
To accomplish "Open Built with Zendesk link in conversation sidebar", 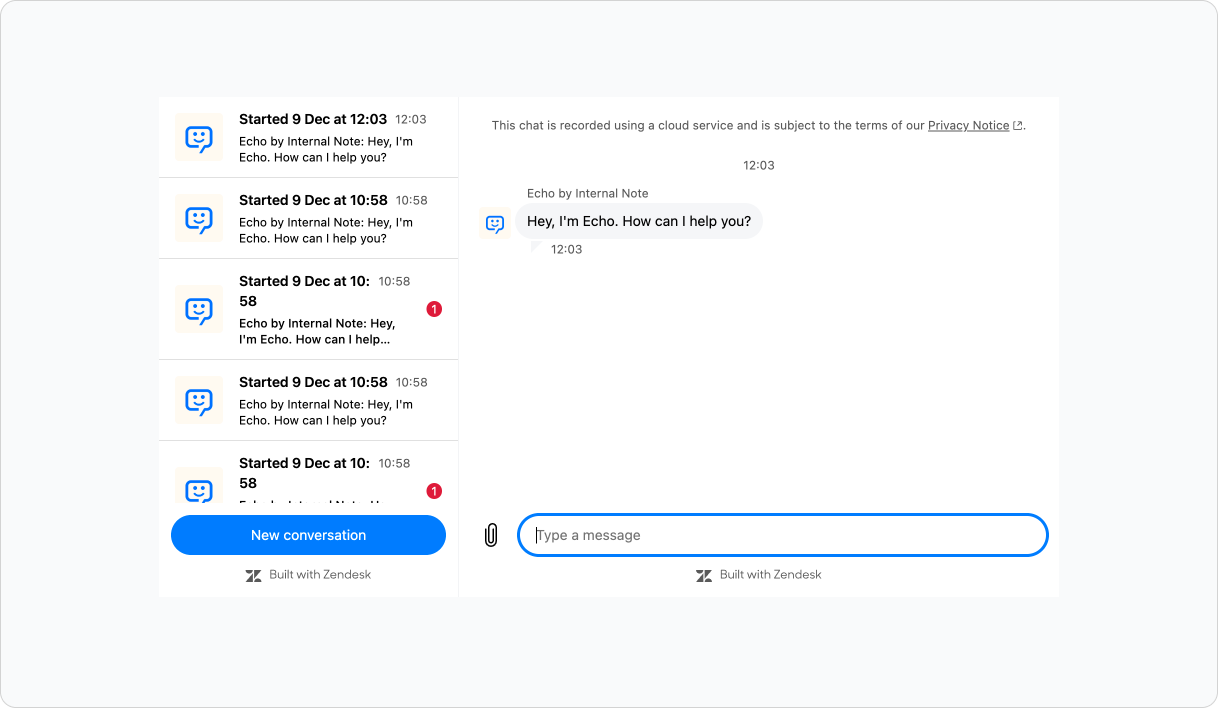I will tap(308, 575).
